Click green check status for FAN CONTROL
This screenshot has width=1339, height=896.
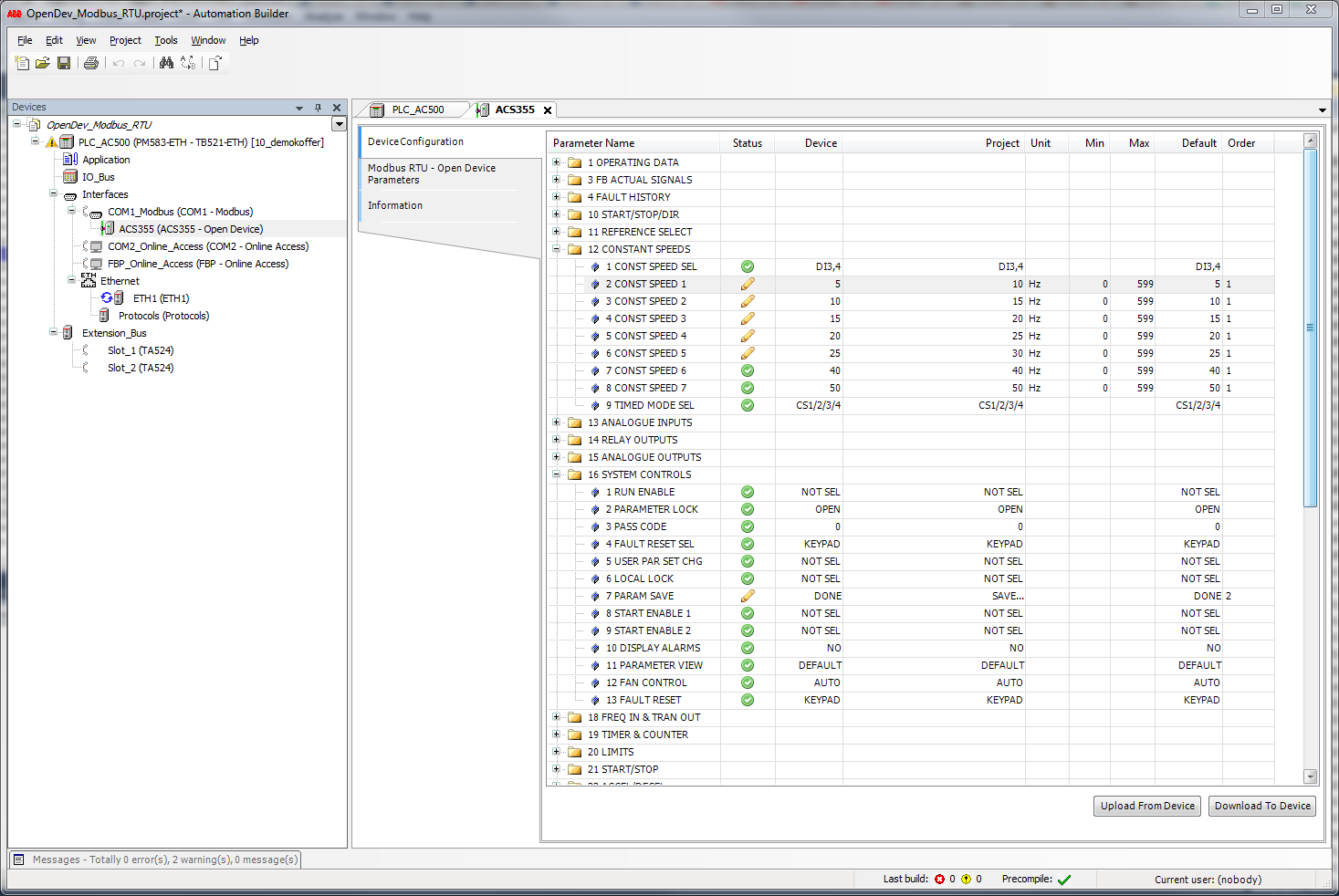(x=748, y=682)
